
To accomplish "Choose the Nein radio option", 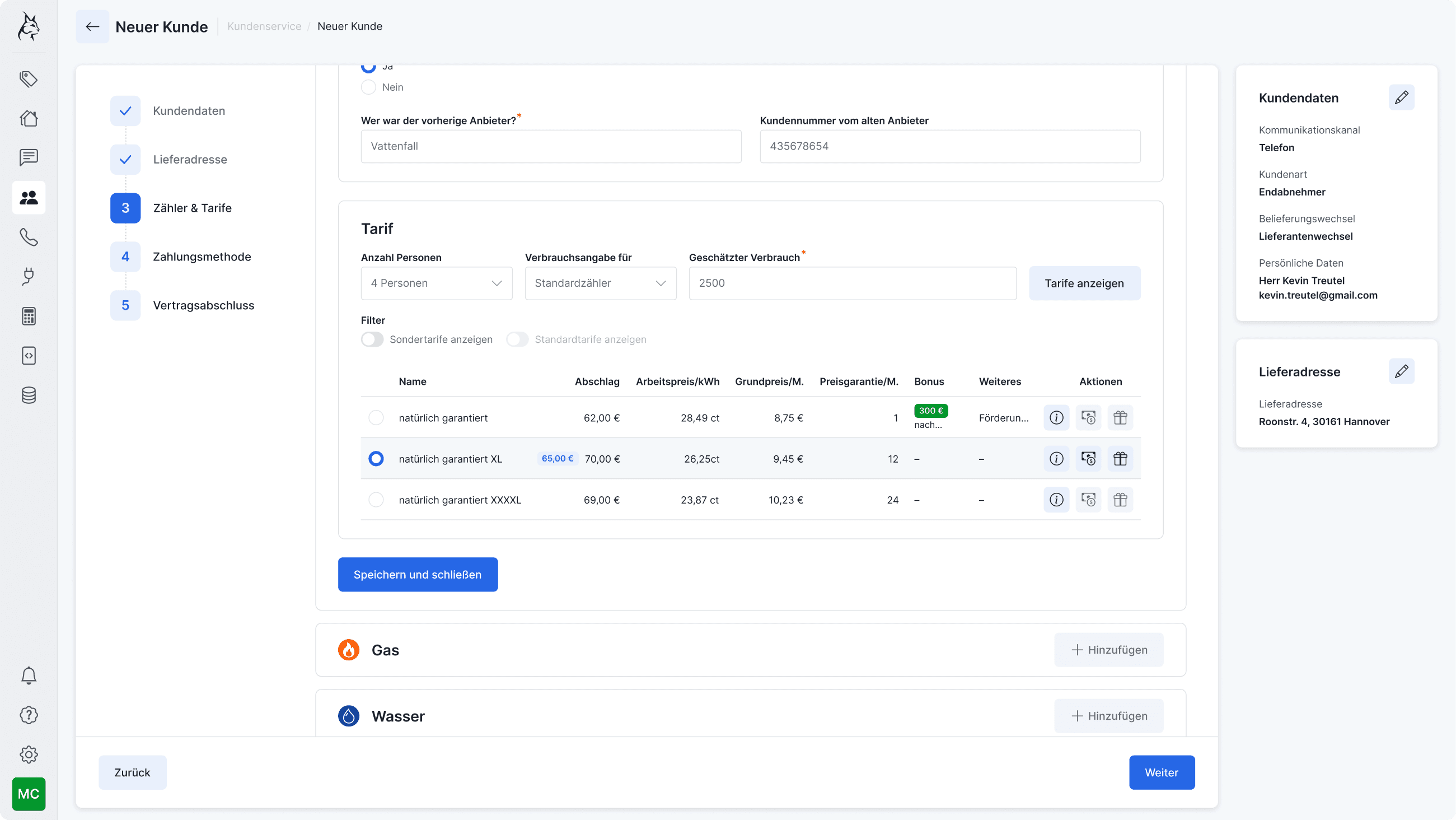I will [368, 87].
